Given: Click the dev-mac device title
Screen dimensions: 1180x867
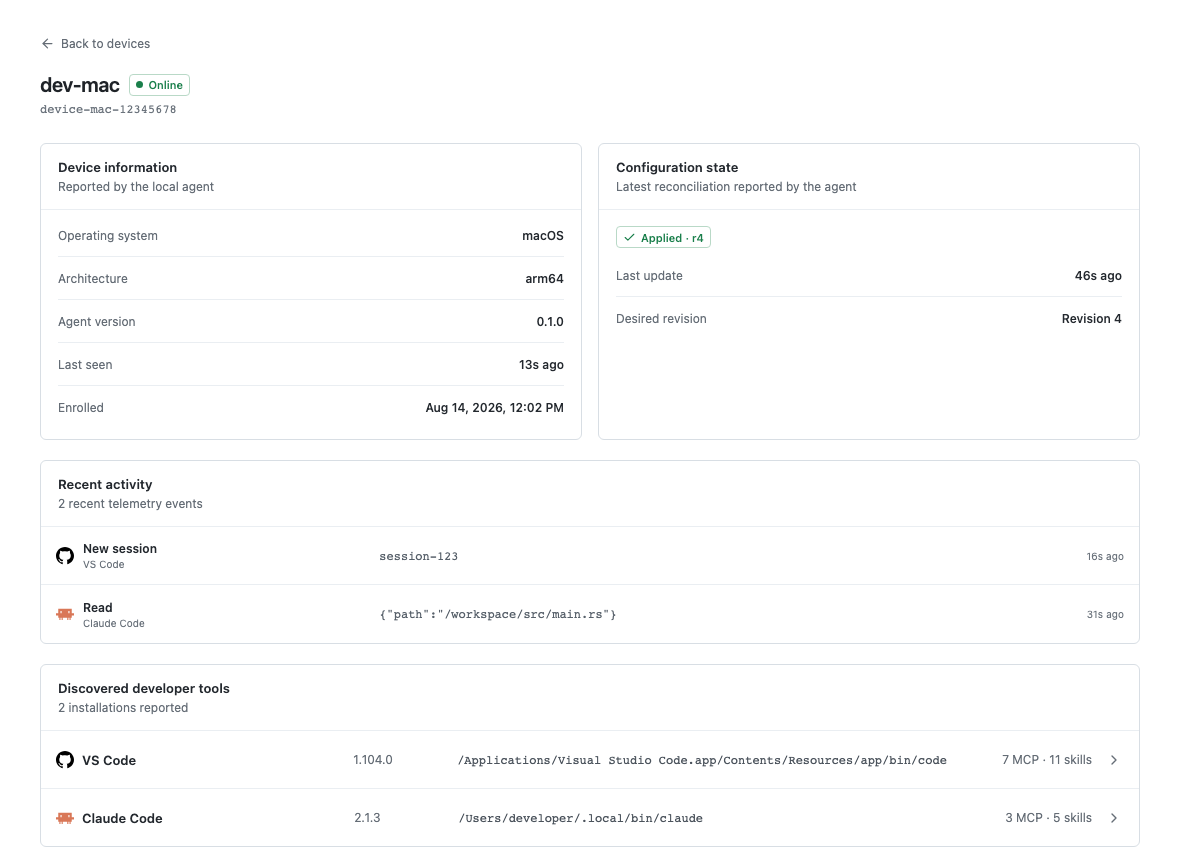Looking at the screenshot, I should coord(80,85).
